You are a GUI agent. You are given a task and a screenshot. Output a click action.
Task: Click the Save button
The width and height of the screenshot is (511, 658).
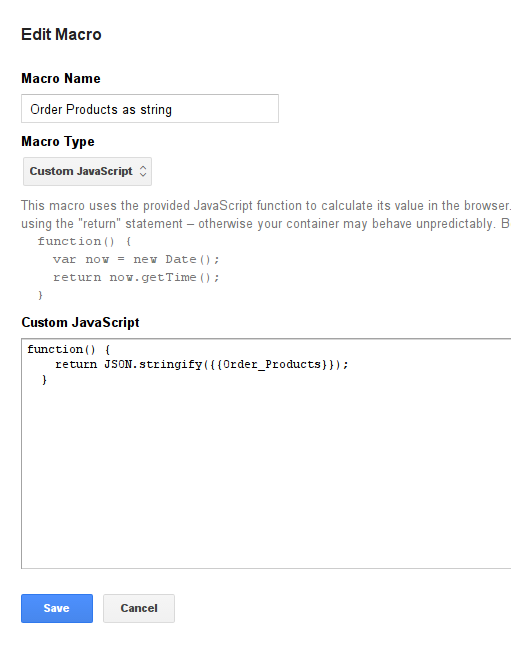coord(57,608)
